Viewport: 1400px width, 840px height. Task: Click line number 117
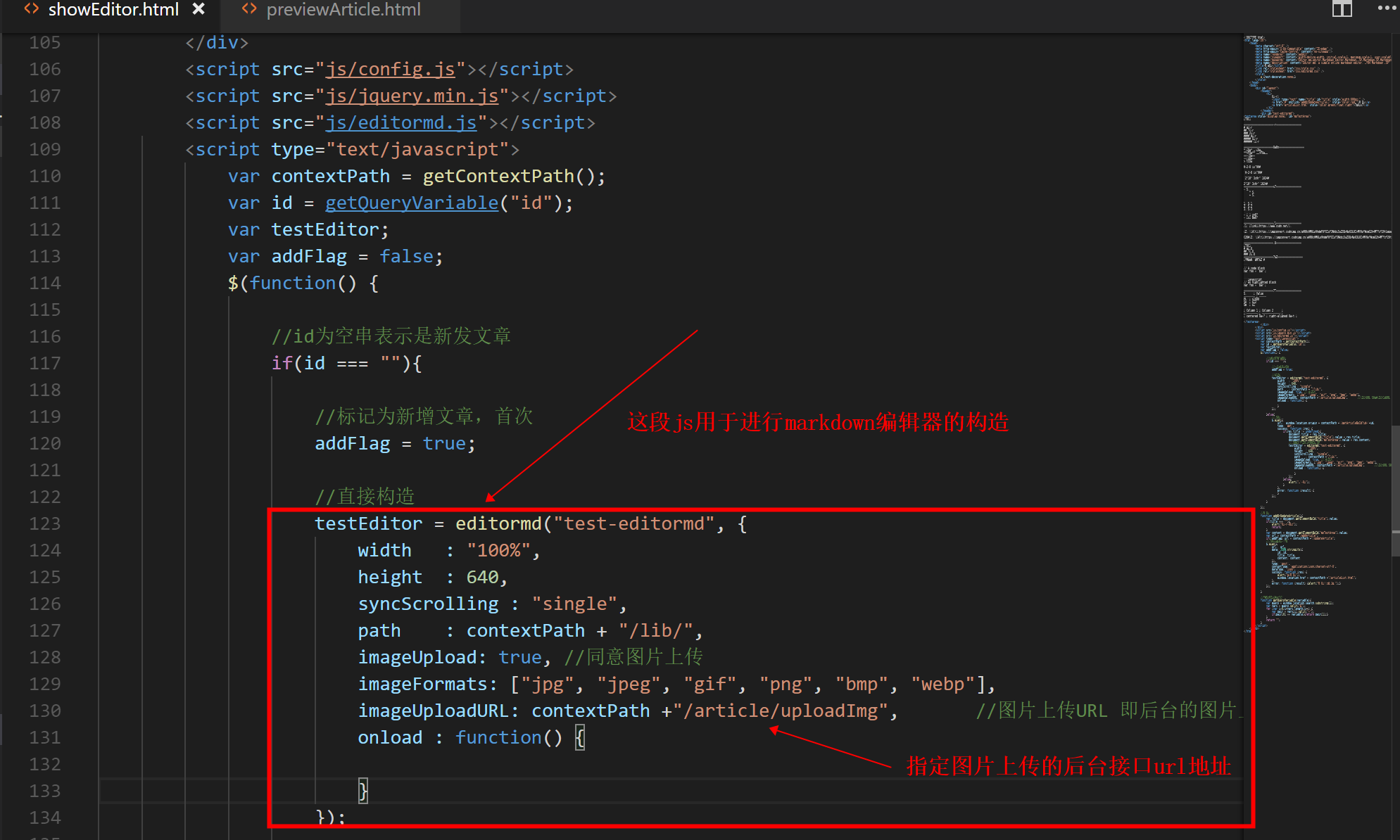(45, 363)
